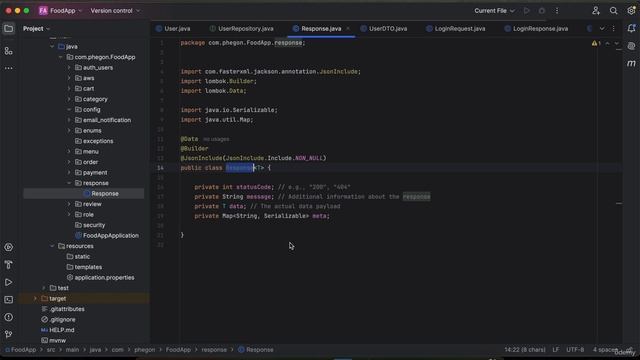Click the 14:22 caret position indicator
Screen dimensions: 640x360
tap(524, 350)
